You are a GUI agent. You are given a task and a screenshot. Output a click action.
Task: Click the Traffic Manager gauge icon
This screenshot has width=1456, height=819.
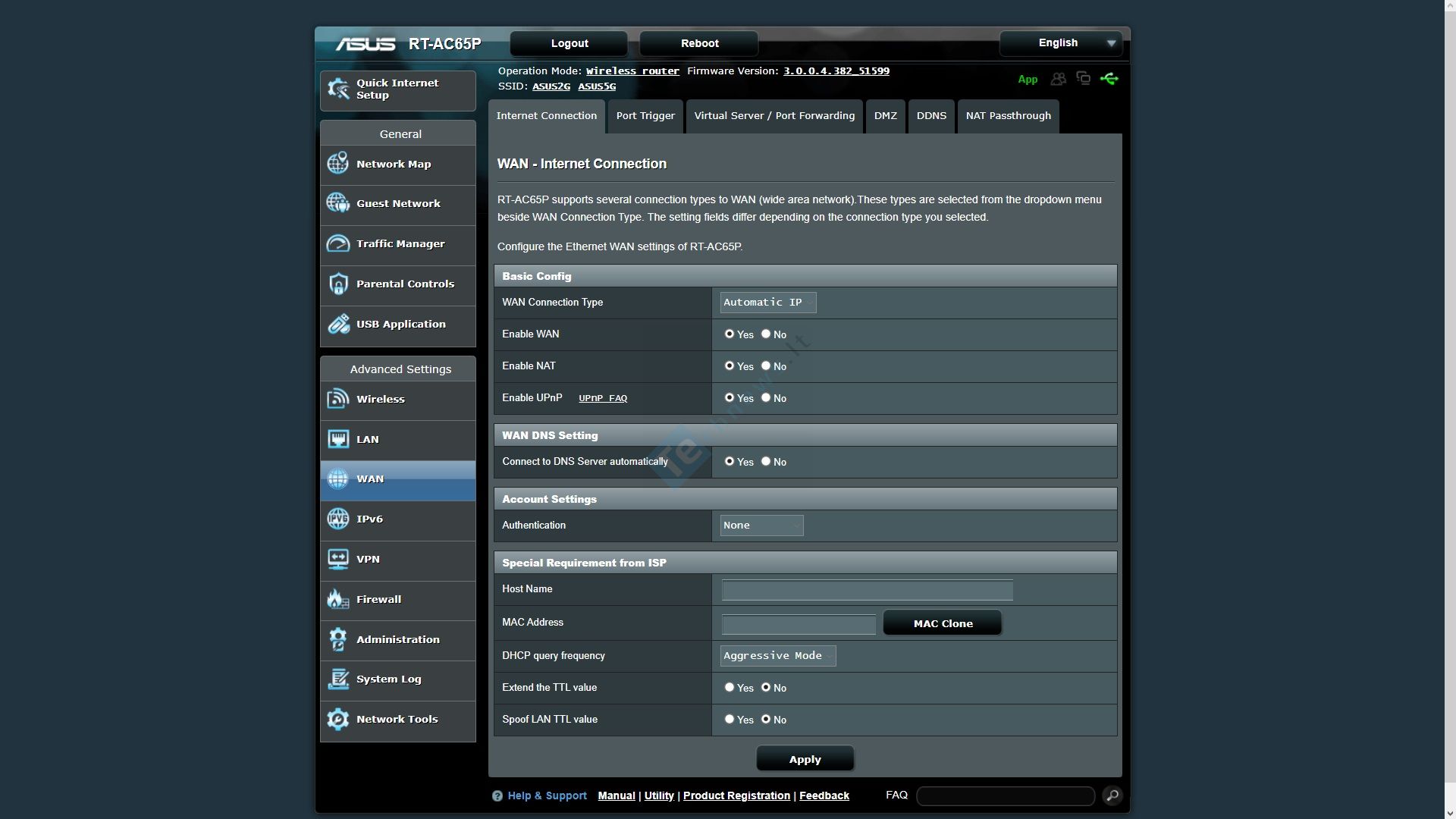(x=338, y=243)
